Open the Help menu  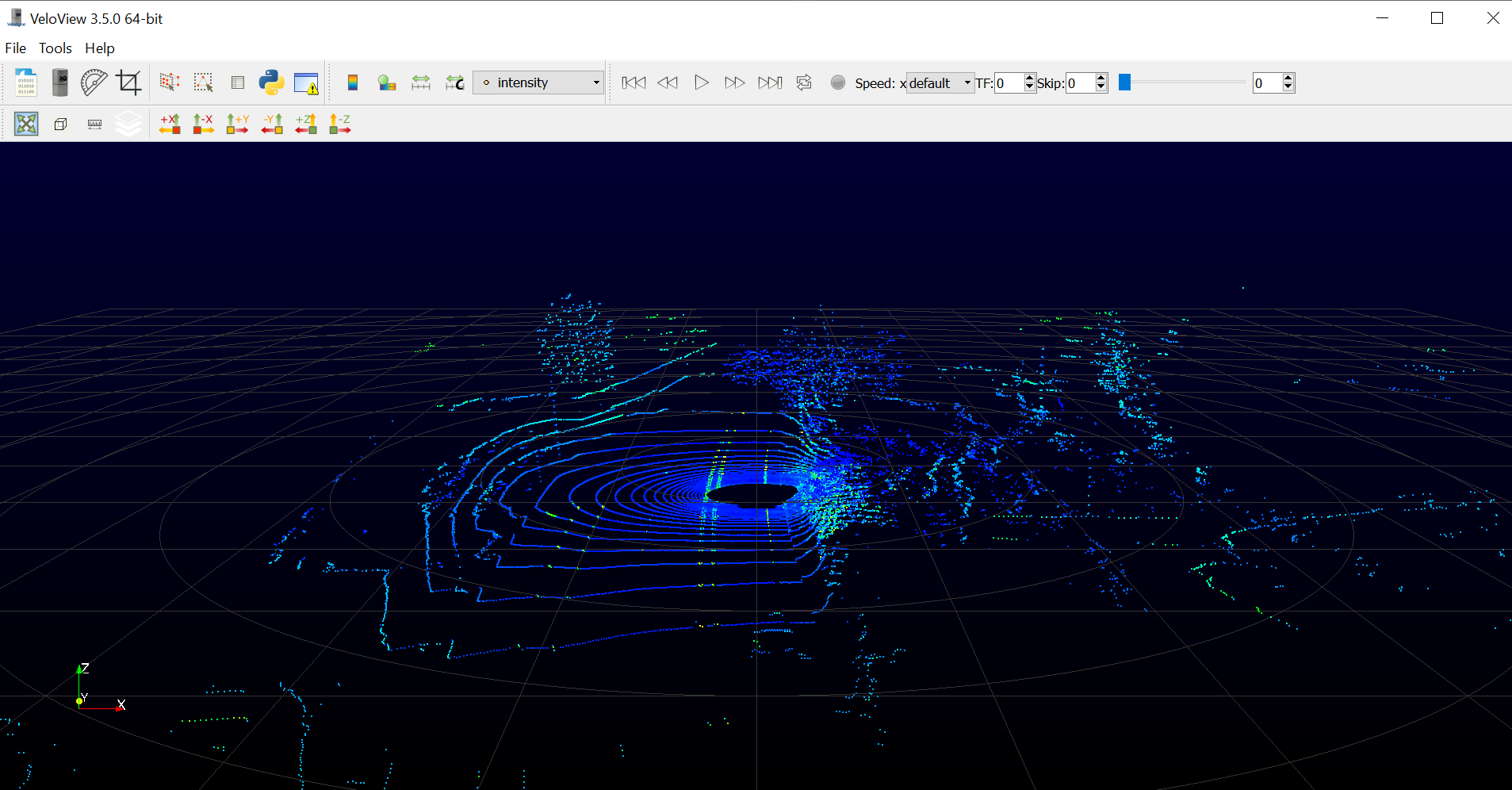(98, 48)
